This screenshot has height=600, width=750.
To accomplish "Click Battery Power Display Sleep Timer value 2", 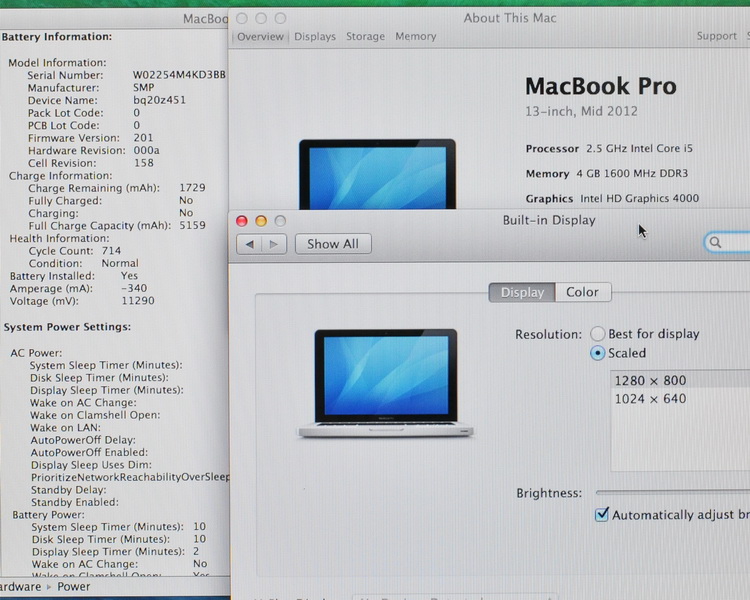I will 196,551.
